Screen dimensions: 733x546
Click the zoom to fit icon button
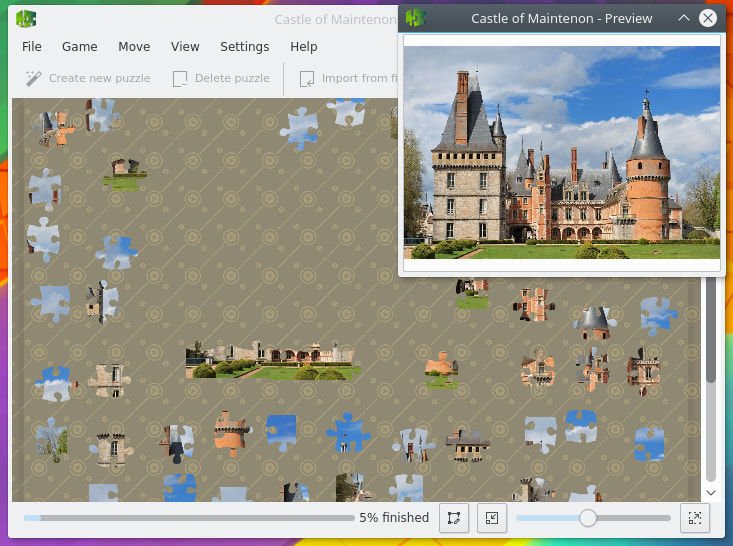point(695,517)
